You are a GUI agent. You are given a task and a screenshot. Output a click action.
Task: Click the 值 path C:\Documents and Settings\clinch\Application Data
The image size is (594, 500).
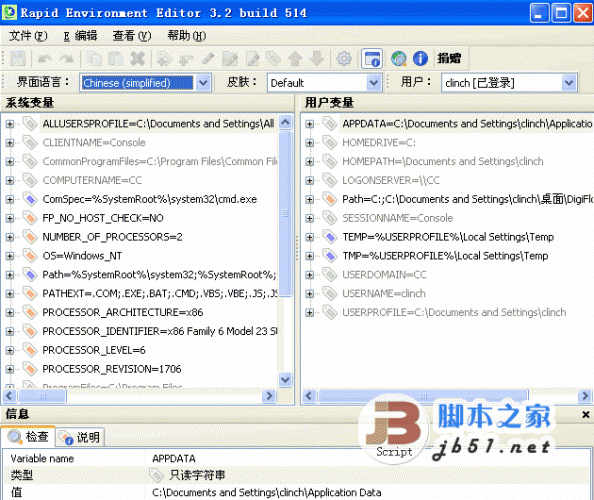[267, 492]
